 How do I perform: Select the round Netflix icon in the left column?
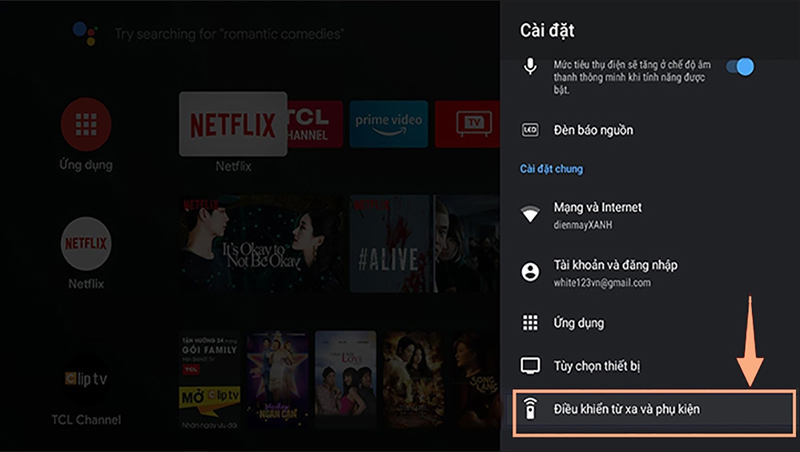(86, 243)
